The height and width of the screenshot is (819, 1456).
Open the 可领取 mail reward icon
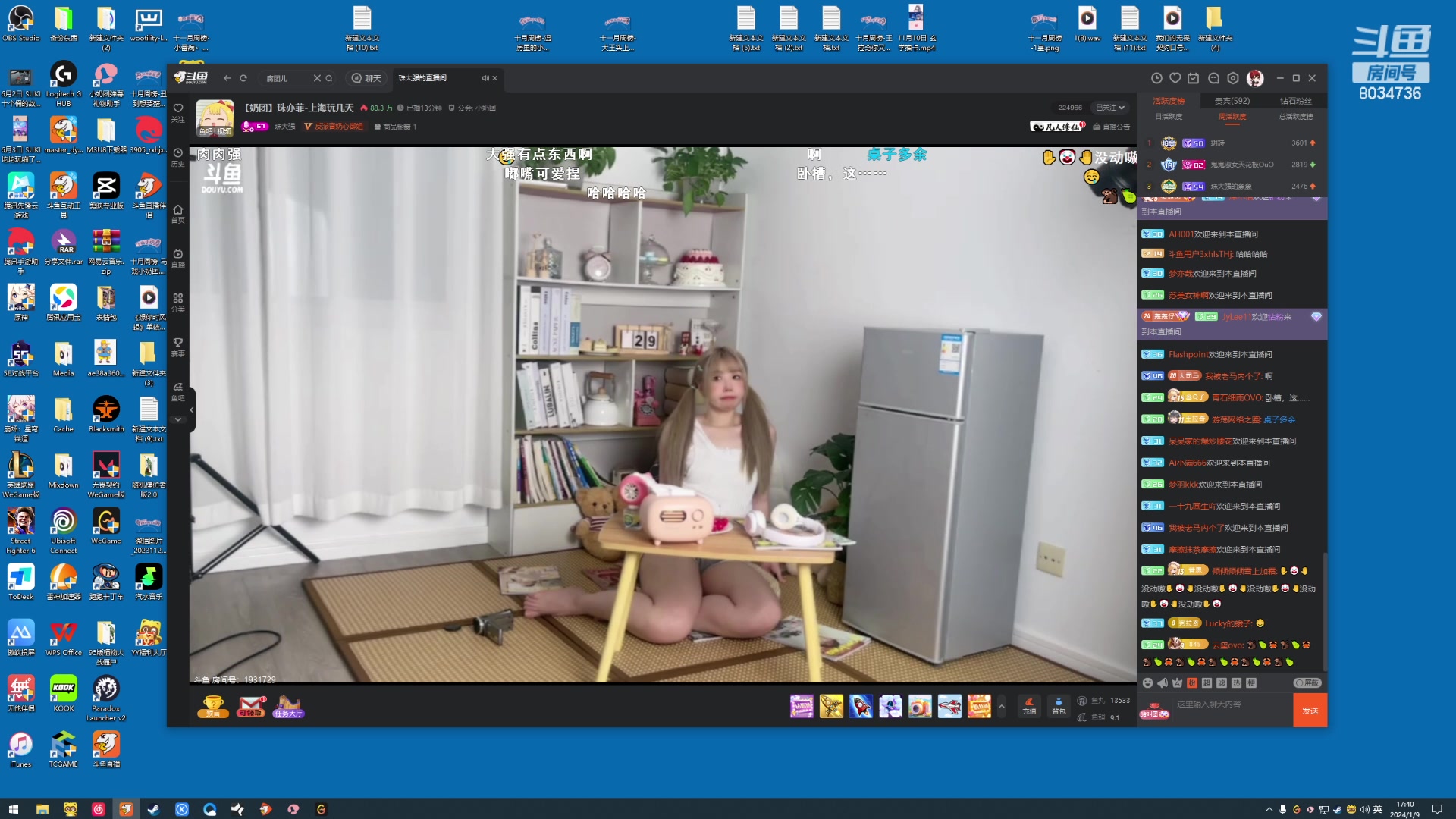click(251, 707)
